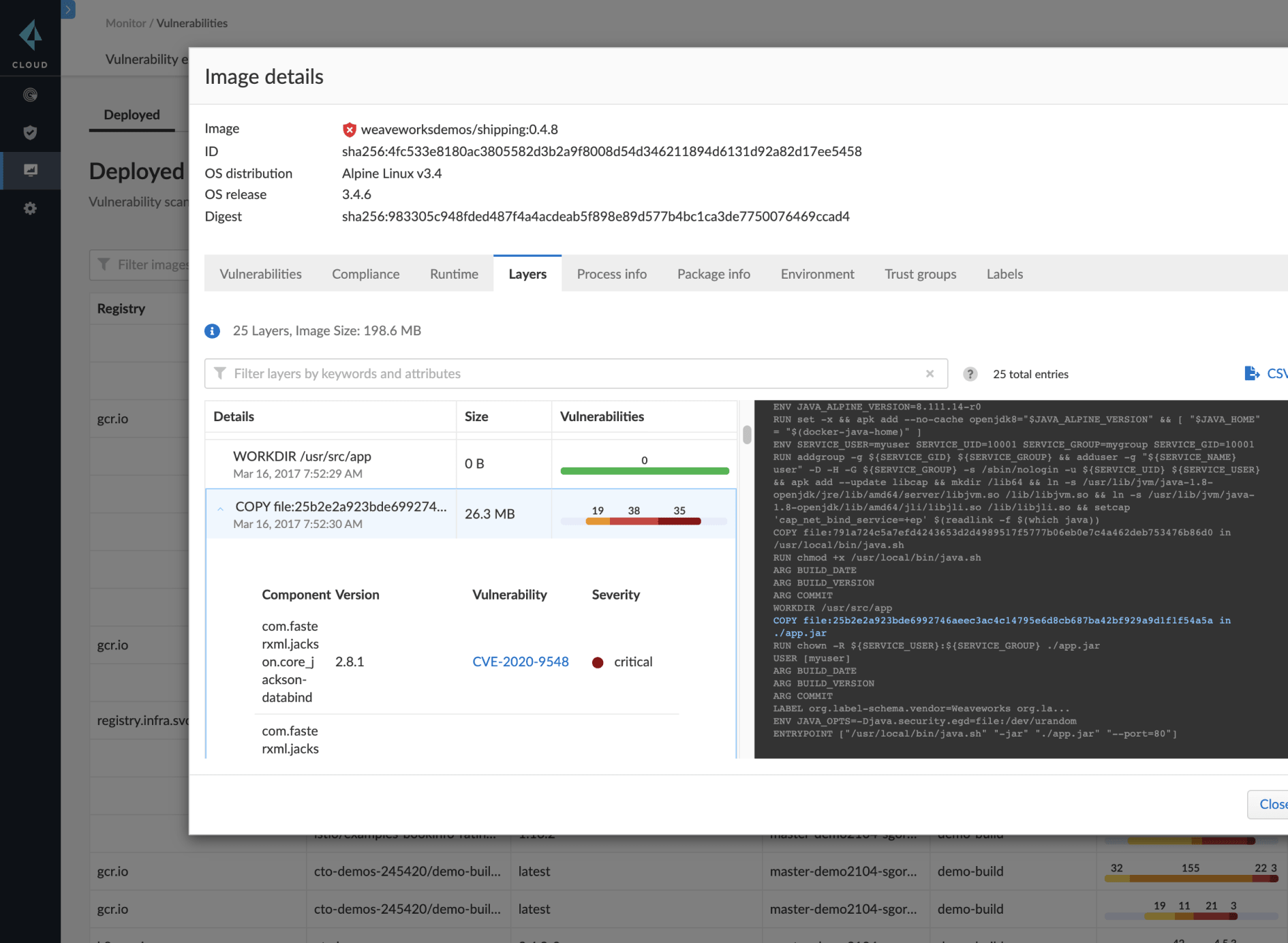The width and height of the screenshot is (1288, 943).
Task: Switch to the Package info tab
Action: click(714, 274)
